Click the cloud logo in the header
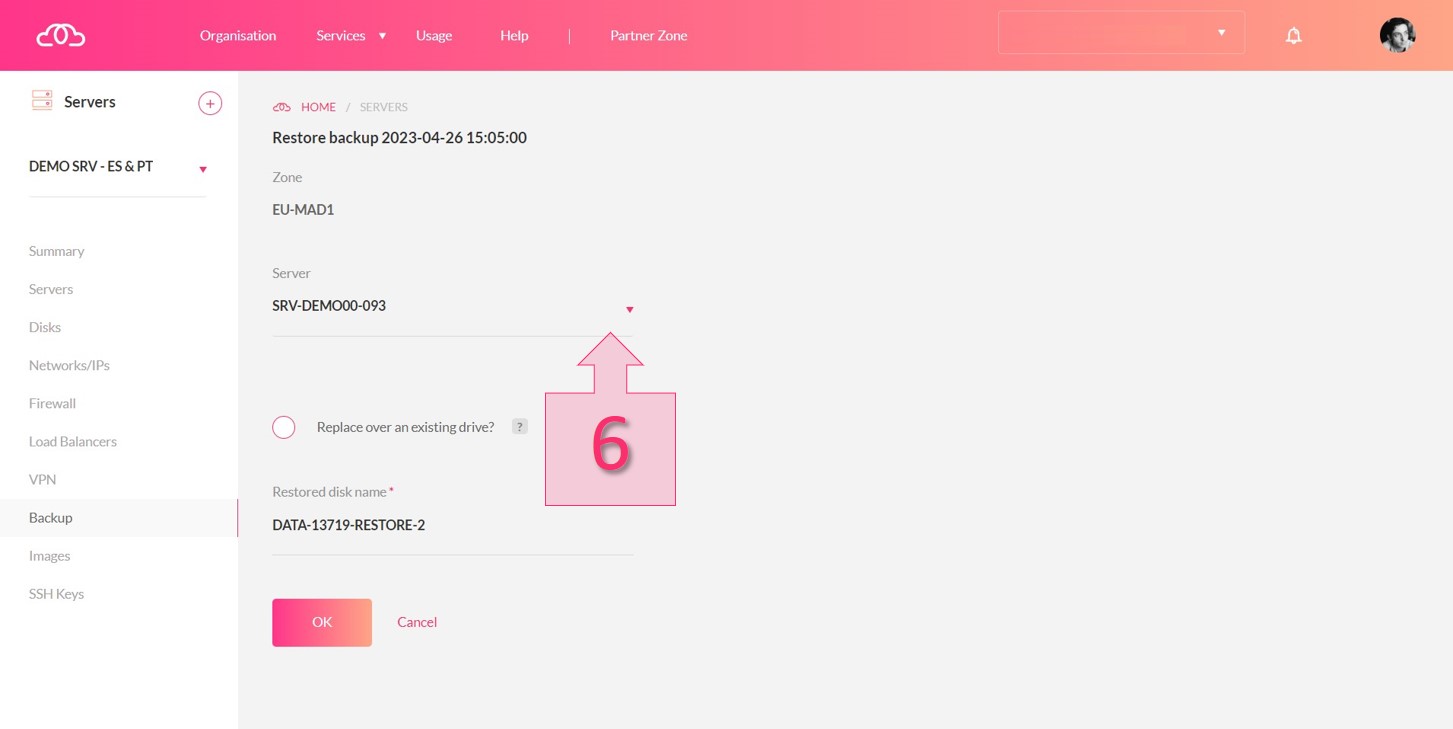The height and width of the screenshot is (729, 1453). click(x=61, y=36)
